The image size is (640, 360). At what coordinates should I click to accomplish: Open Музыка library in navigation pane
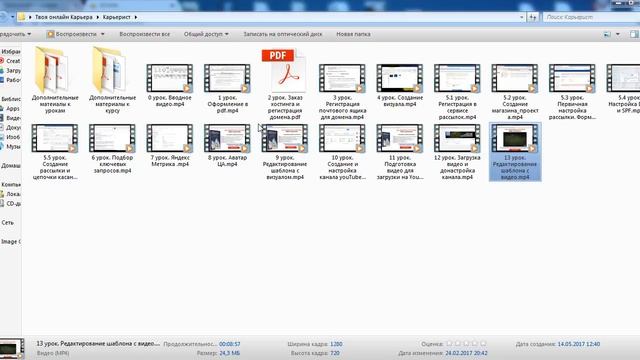tap(10, 147)
